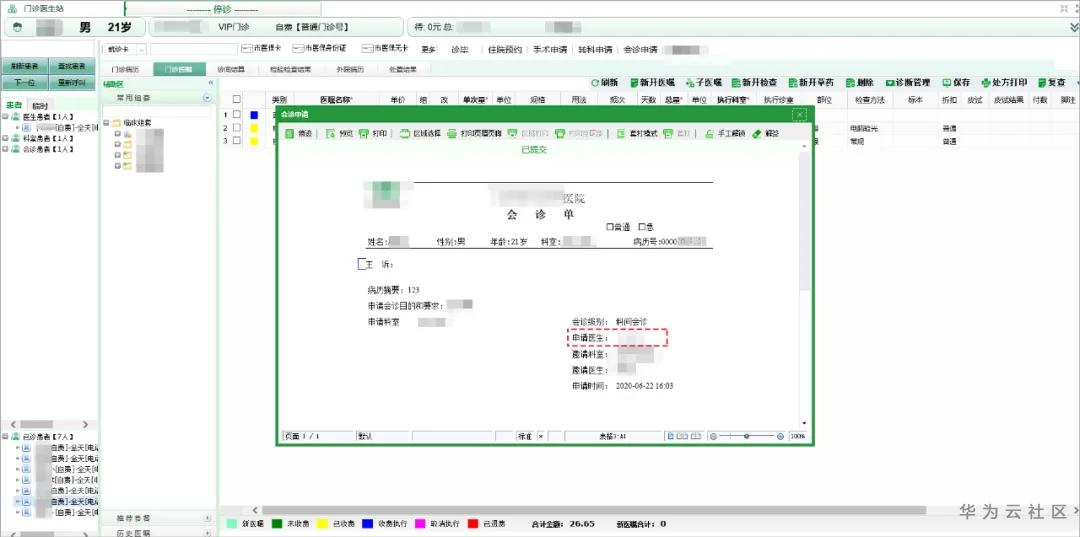Click the page-setup printer icon after 区域选择
Viewport: 1080px width, 537px height.
pyautogui.click(x=452, y=134)
